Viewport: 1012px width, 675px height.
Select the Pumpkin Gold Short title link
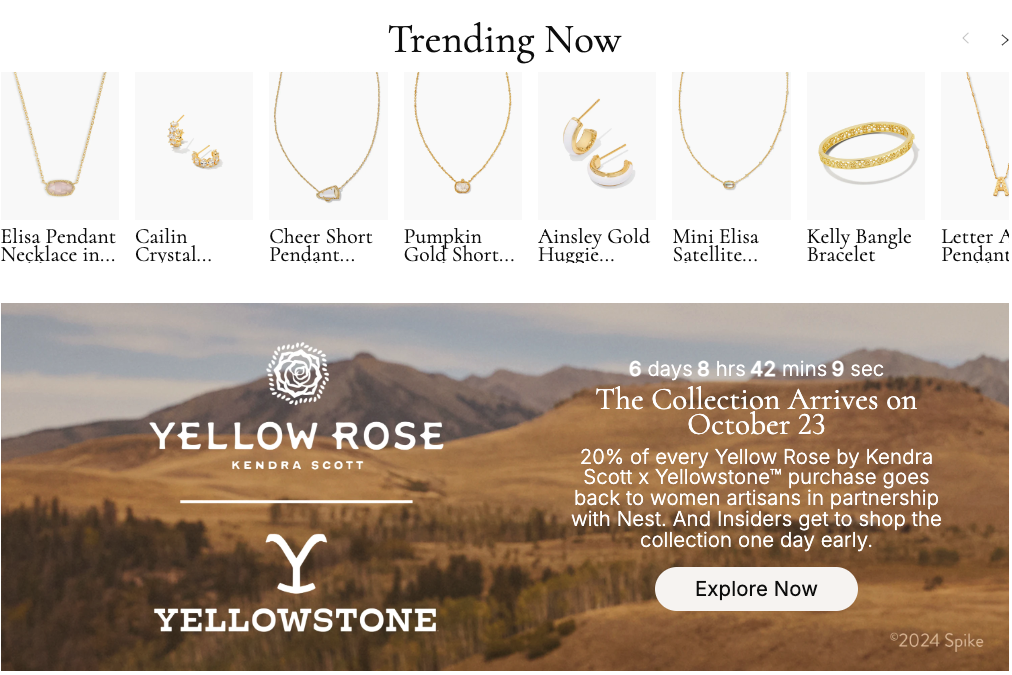[x=460, y=245]
